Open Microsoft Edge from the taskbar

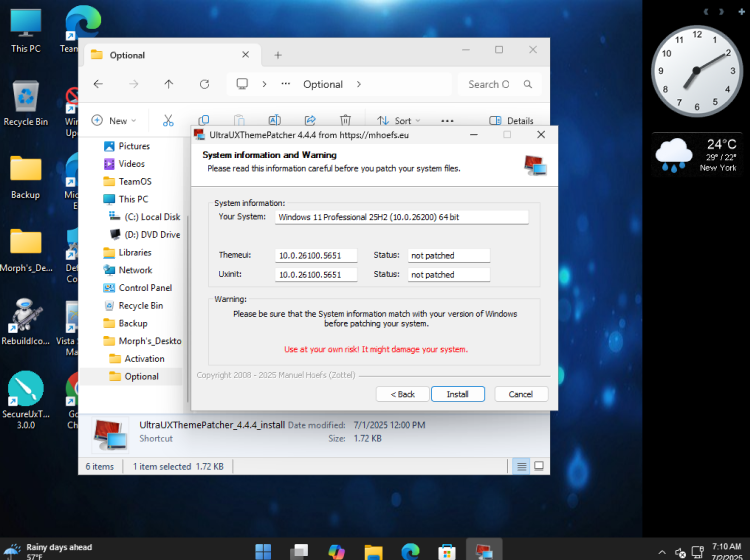410,551
